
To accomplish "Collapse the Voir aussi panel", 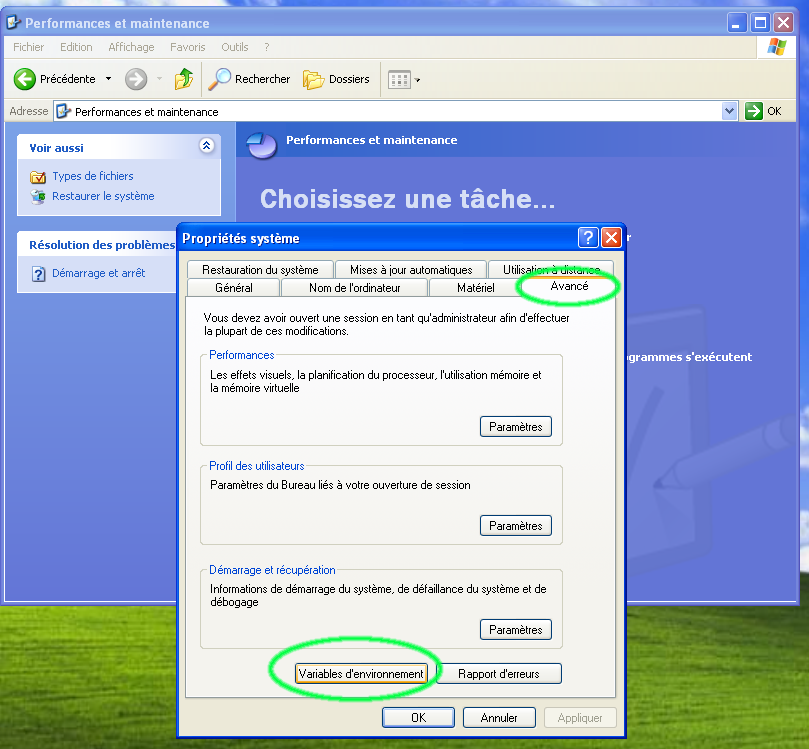I will click(206, 146).
